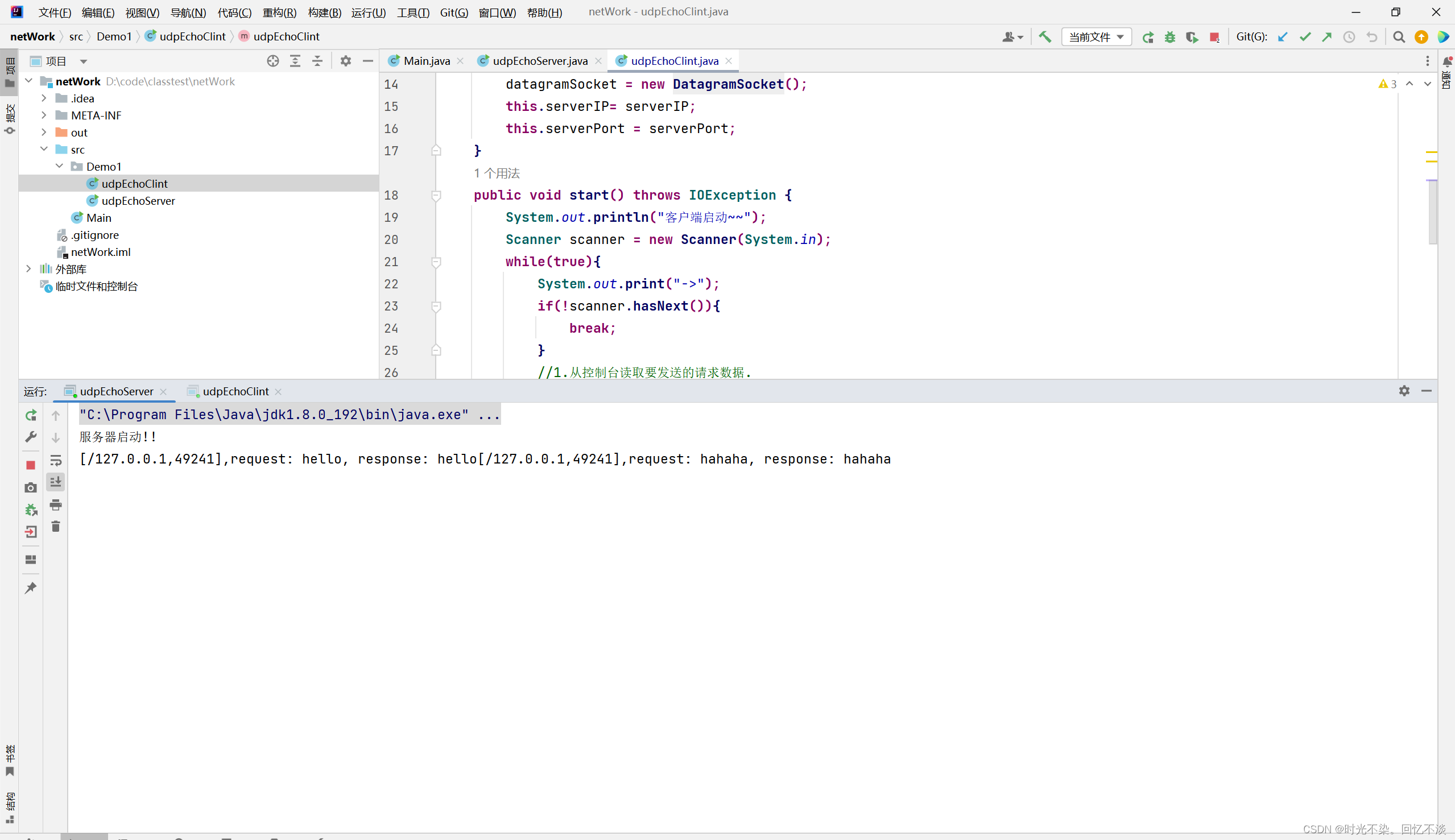Stop udpEchoServer with red square
Screen dimensions: 1455x840
pos(31,465)
